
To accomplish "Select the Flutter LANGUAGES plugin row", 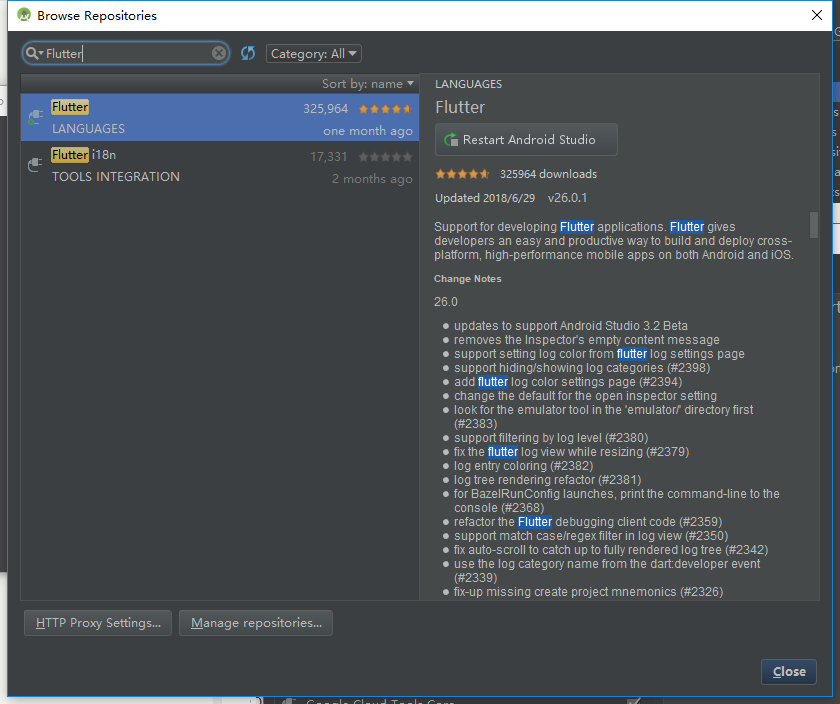I will pos(220,118).
